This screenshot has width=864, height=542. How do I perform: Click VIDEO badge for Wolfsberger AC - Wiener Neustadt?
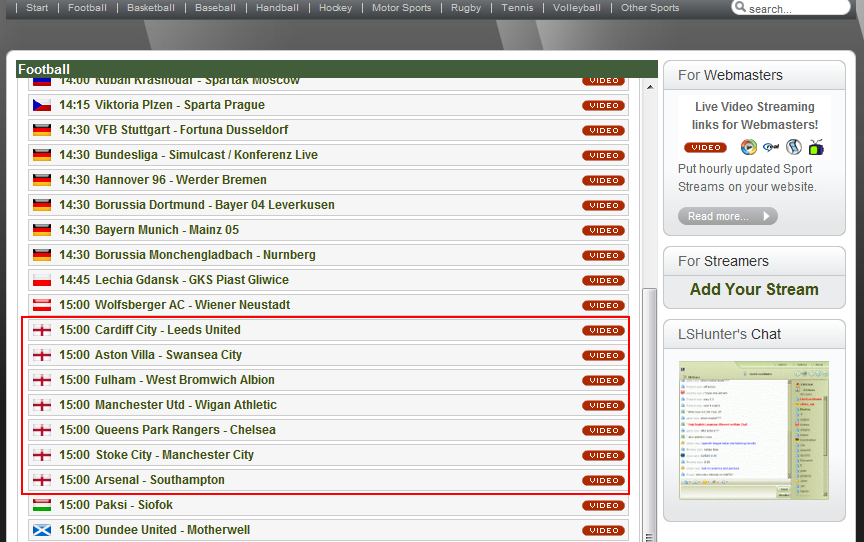(603, 305)
